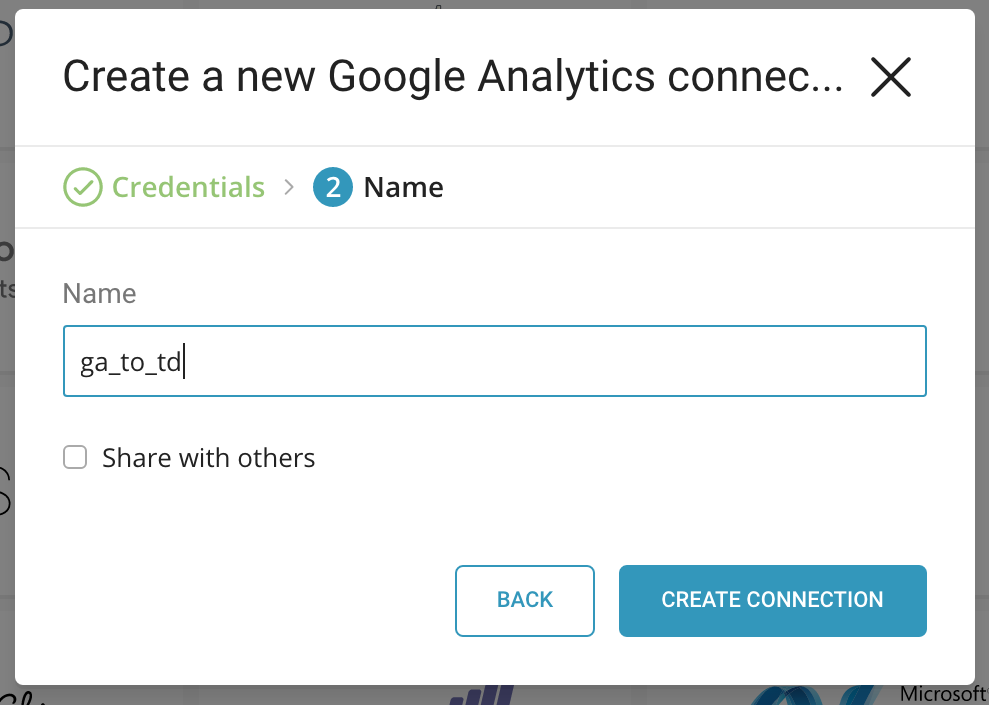Click the ga_to_td text in the field
The height and width of the screenshot is (705, 989).
[130, 361]
